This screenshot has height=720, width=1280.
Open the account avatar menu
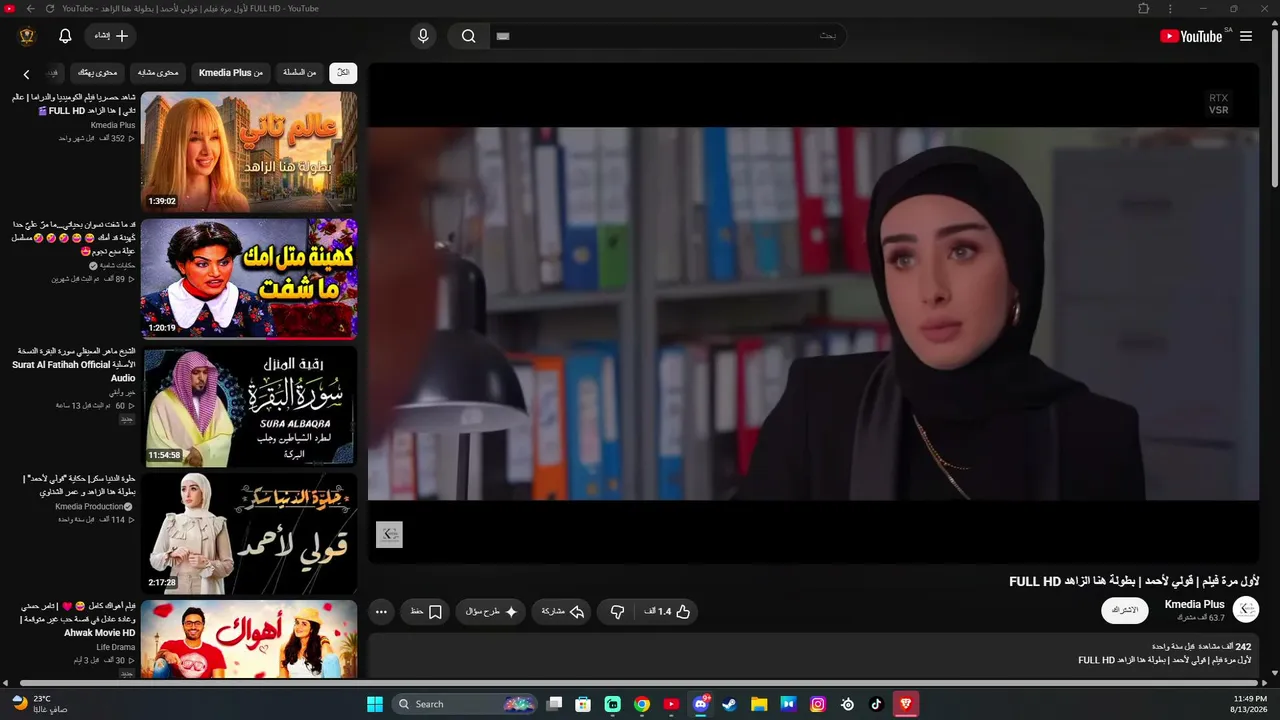[x=27, y=36]
